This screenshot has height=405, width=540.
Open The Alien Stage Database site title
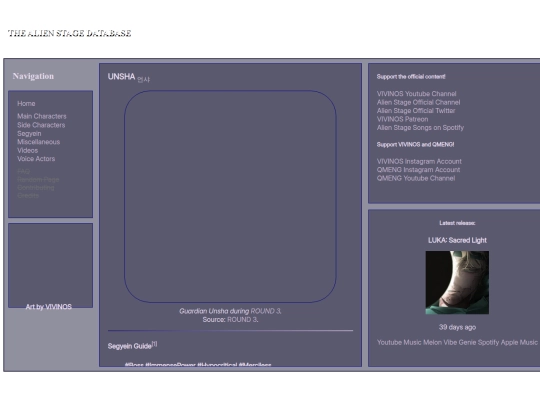(69, 33)
